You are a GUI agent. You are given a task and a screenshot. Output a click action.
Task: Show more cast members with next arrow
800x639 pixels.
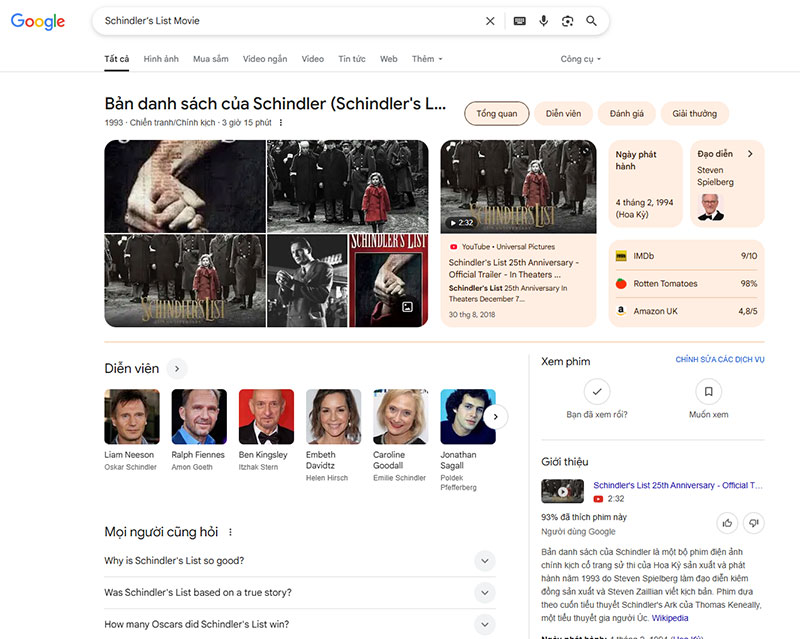(495, 416)
